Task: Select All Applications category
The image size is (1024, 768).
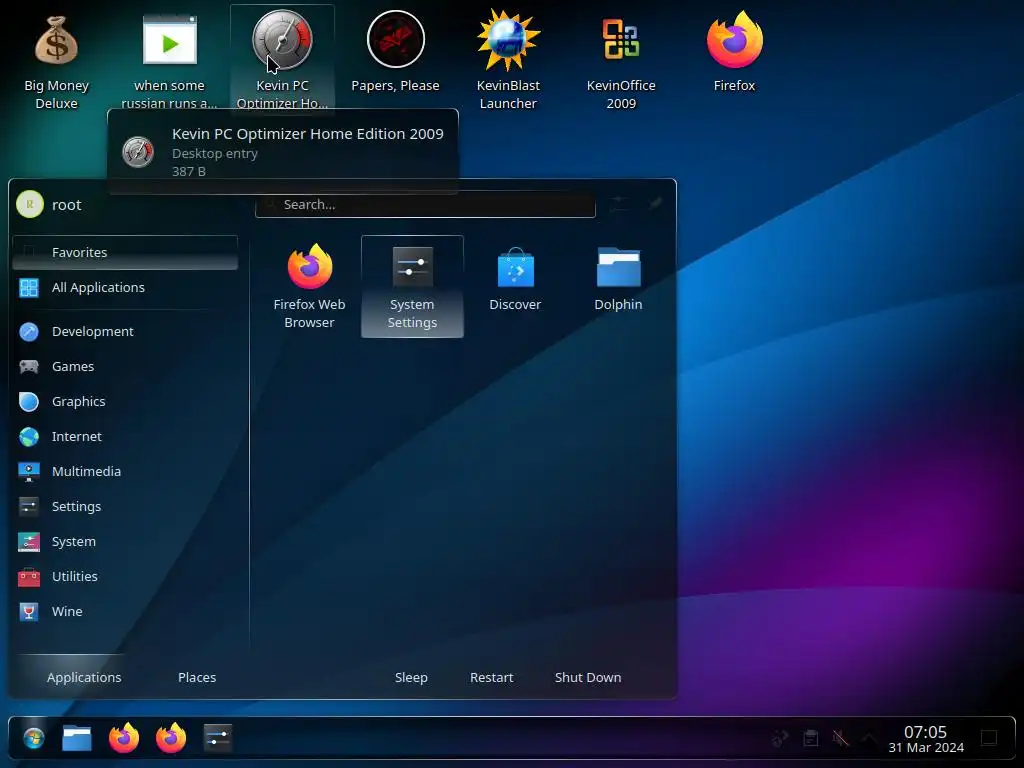Action: (x=125, y=287)
